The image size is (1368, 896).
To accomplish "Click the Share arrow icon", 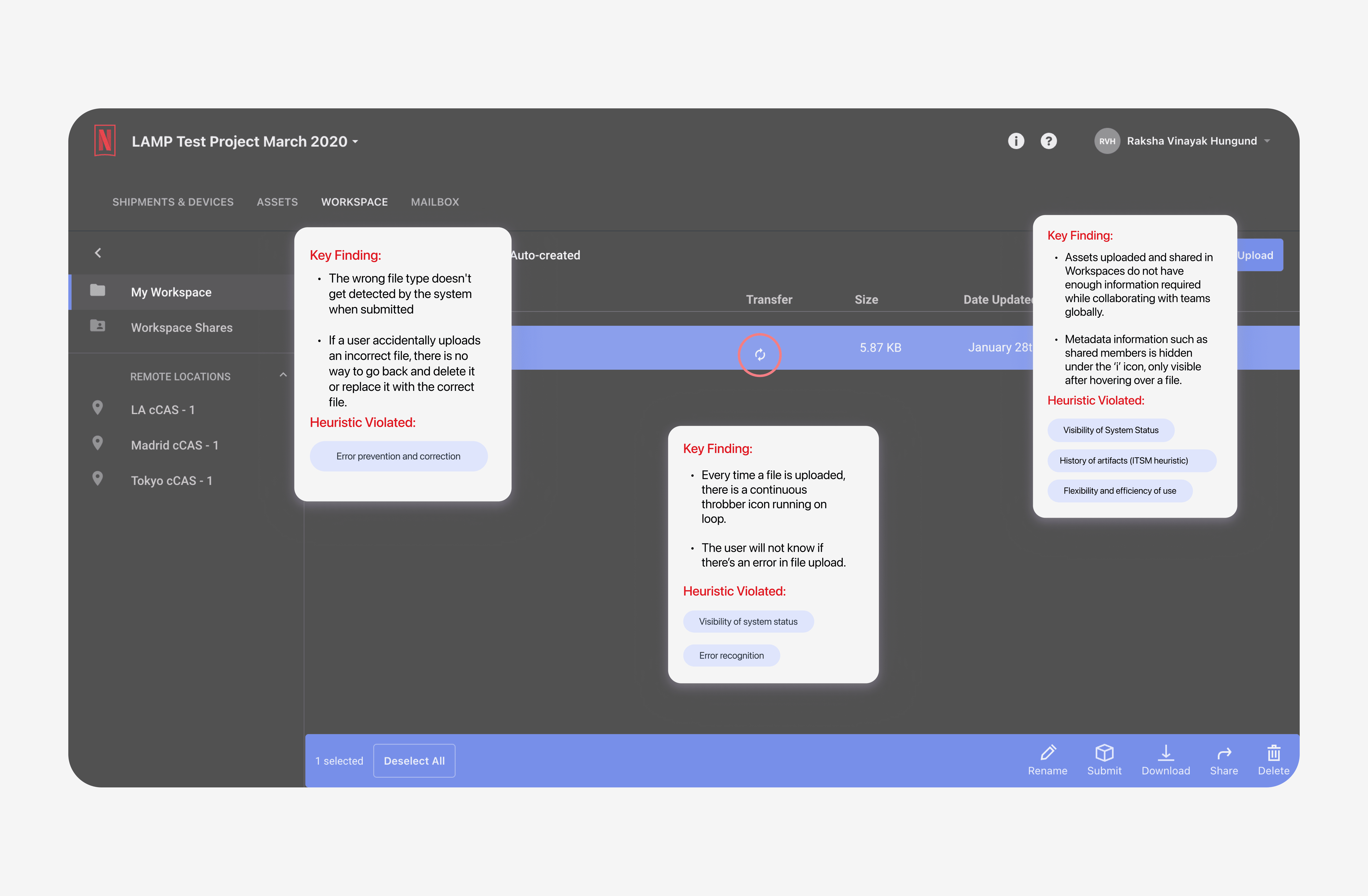I will [1224, 753].
